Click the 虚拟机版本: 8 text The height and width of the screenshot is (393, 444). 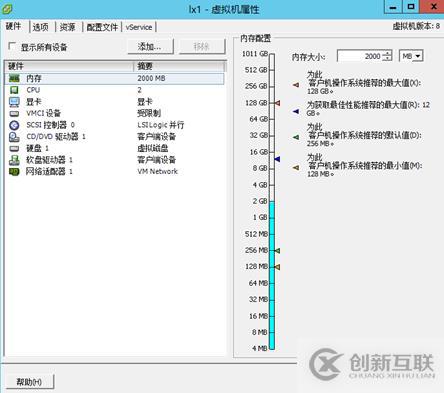pyautogui.click(x=416, y=26)
